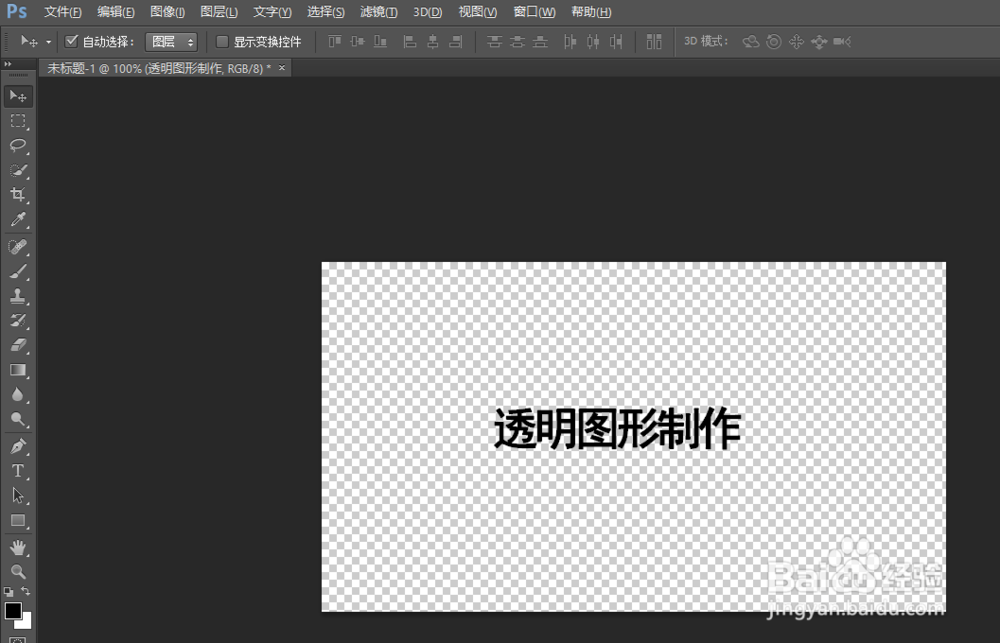The height and width of the screenshot is (643, 1000).
Task: Open the Move tool preset picker arrow
Action: [48, 42]
